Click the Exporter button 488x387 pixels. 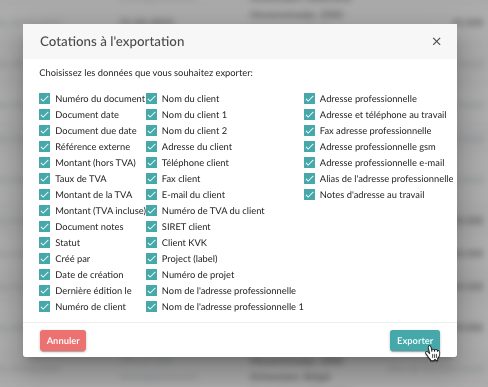(x=415, y=341)
